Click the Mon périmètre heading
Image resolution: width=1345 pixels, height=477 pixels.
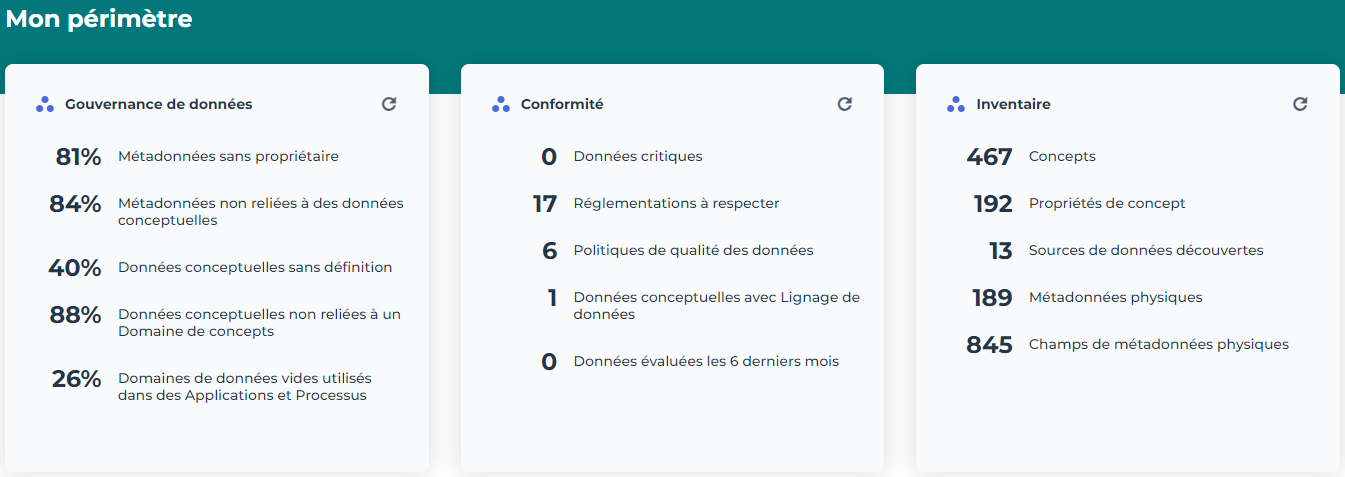click(99, 19)
